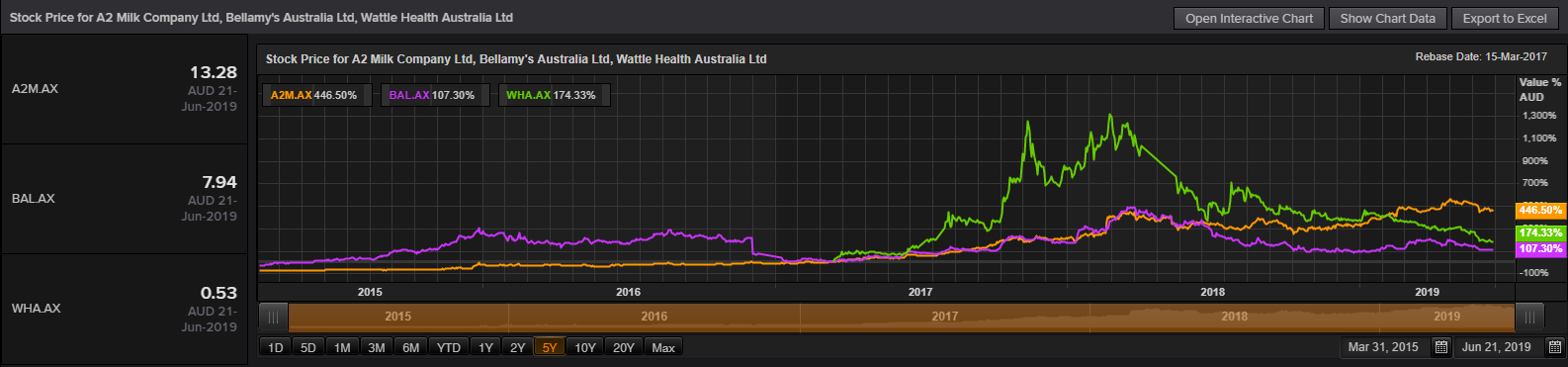Click Show Chart Data button
Screen dimensions: 1568x367
tap(1387, 18)
